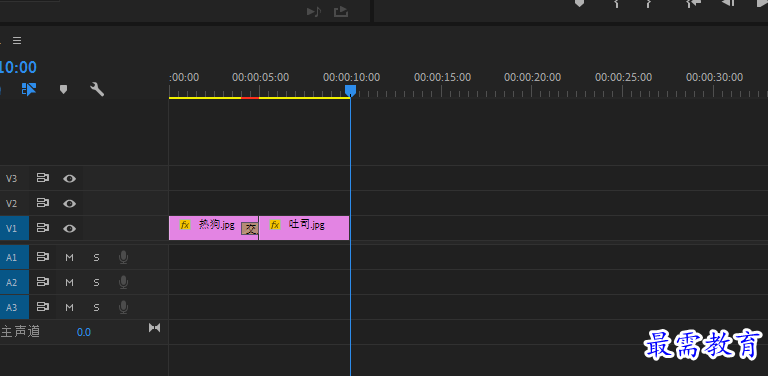Target the V2 track header

[11, 204]
